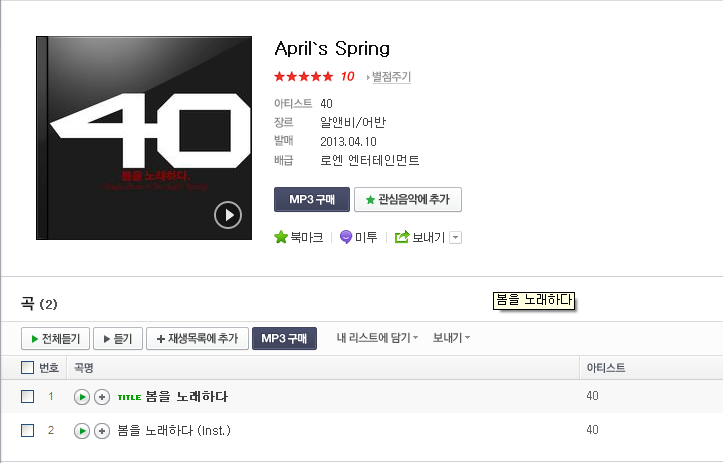Check the checkbox for track 1

coord(28,397)
